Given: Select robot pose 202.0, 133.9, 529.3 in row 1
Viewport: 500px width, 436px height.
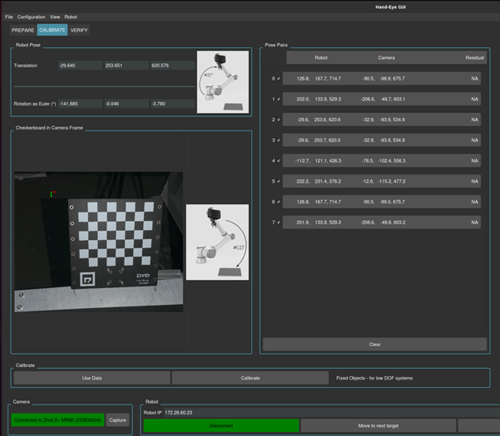Looking at the screenshot, I should [x=319, y=99].
